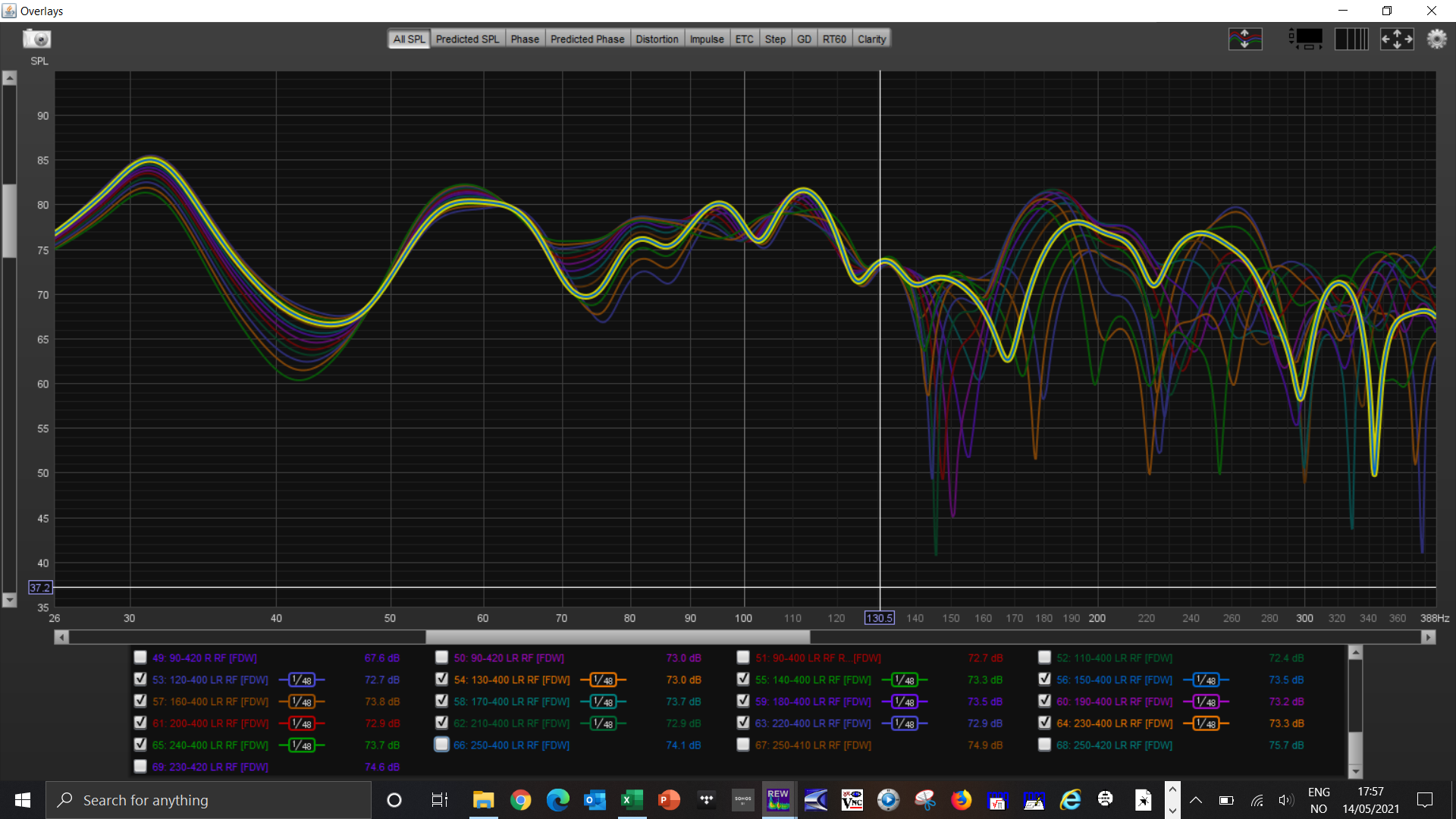The height and width of the screenshot is (819, 1456).
Task: Click the All SPL tab
Action: pos(409,39)
